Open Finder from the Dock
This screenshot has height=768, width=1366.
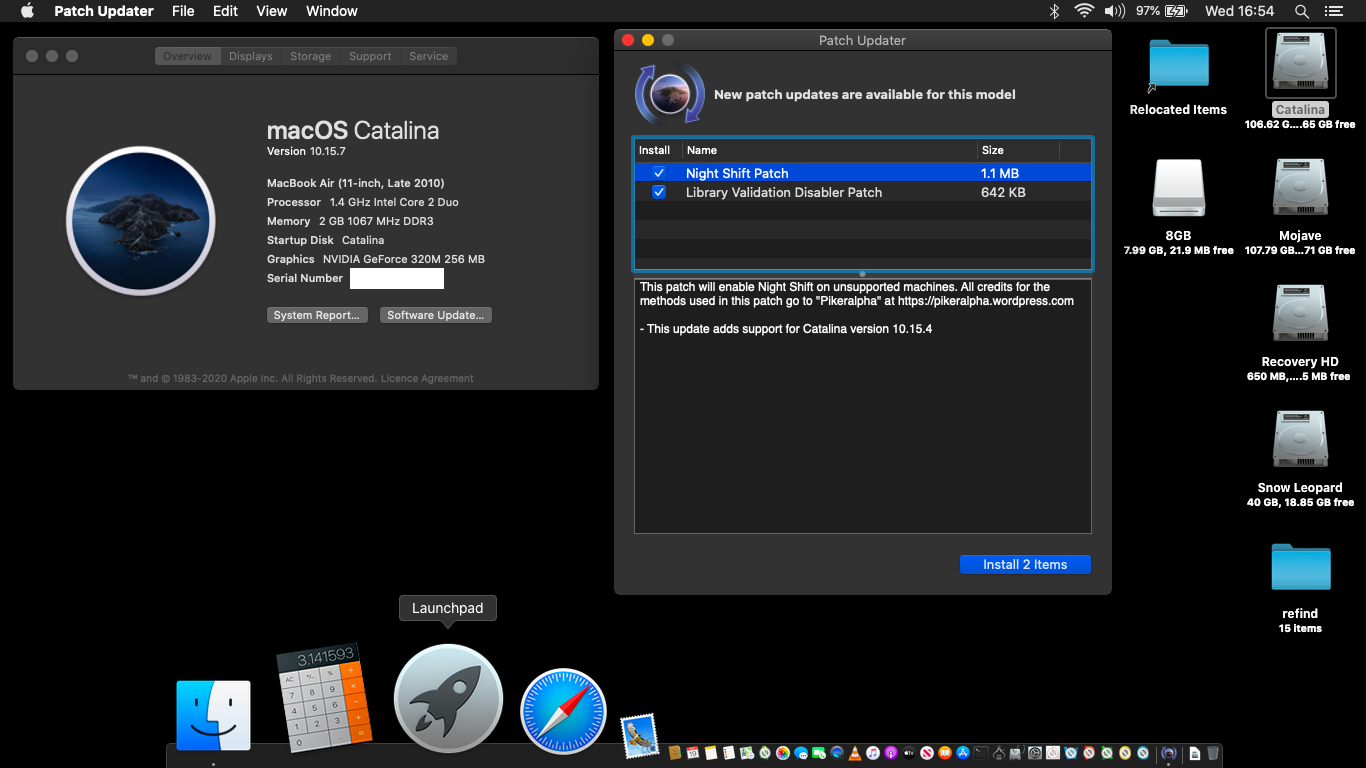(213, 715)
